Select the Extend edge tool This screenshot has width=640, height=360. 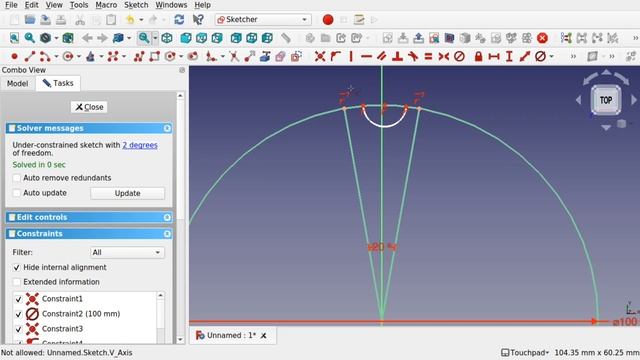(x=249, y=56)
